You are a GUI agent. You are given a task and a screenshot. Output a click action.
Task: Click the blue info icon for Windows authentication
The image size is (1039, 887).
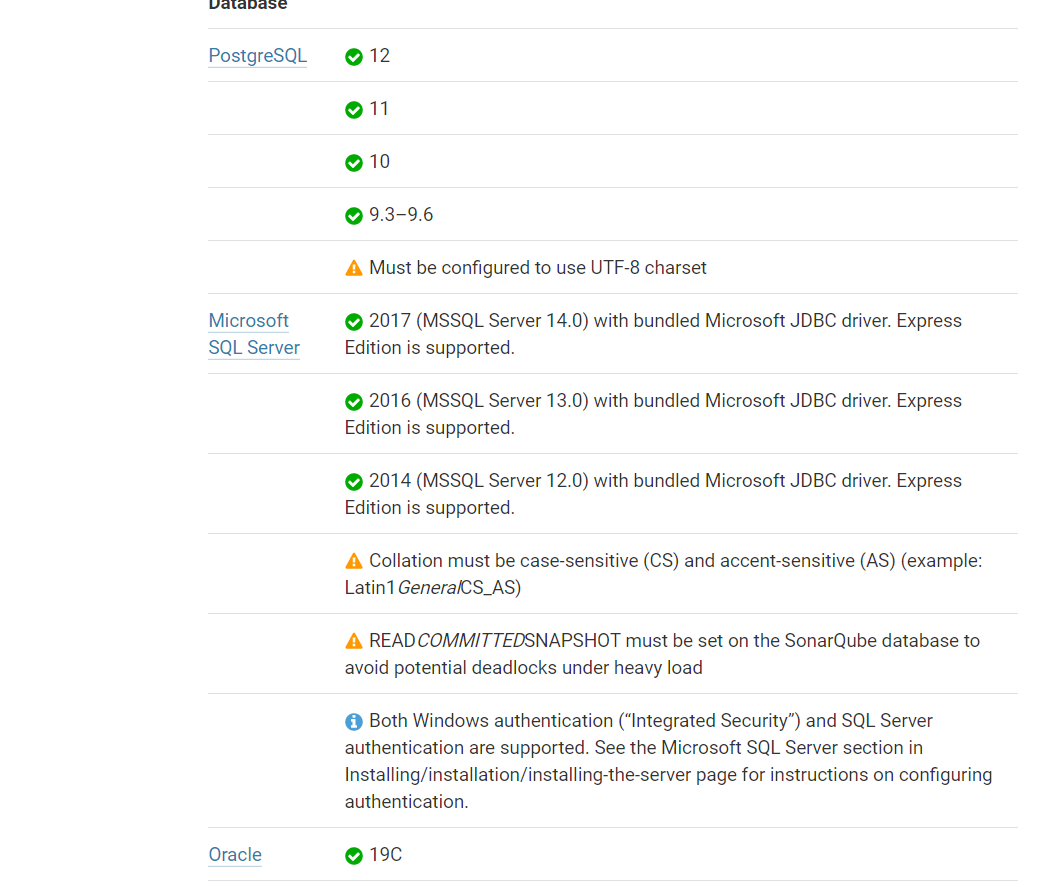tap(354, 722)
